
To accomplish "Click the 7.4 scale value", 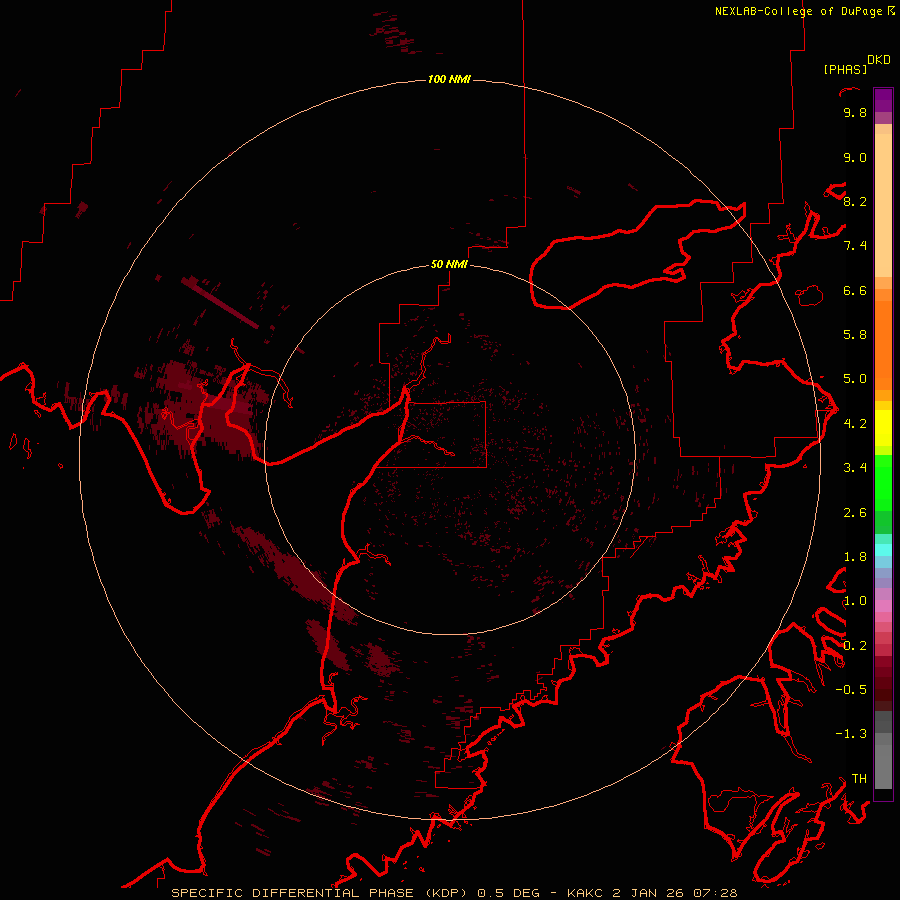I will 855,246.
